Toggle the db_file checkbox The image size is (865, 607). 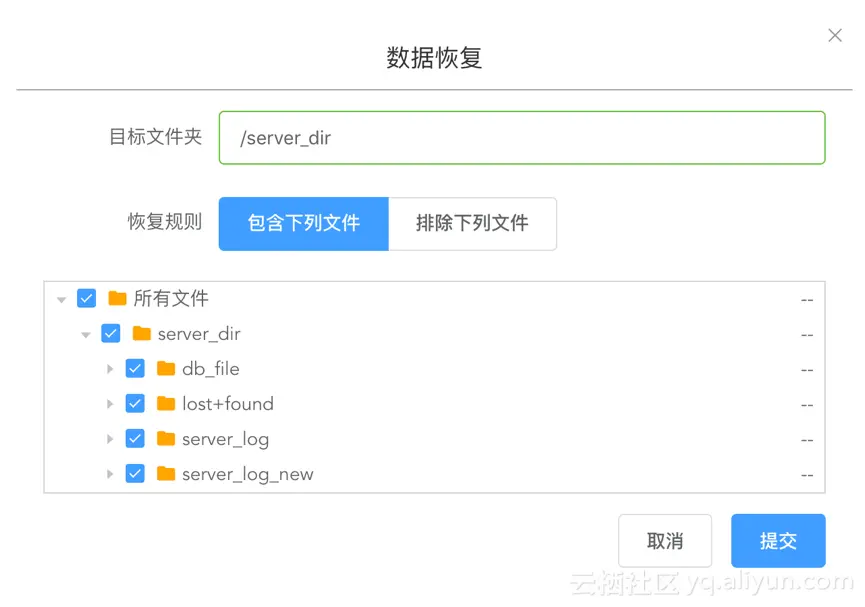pos(135,368)
